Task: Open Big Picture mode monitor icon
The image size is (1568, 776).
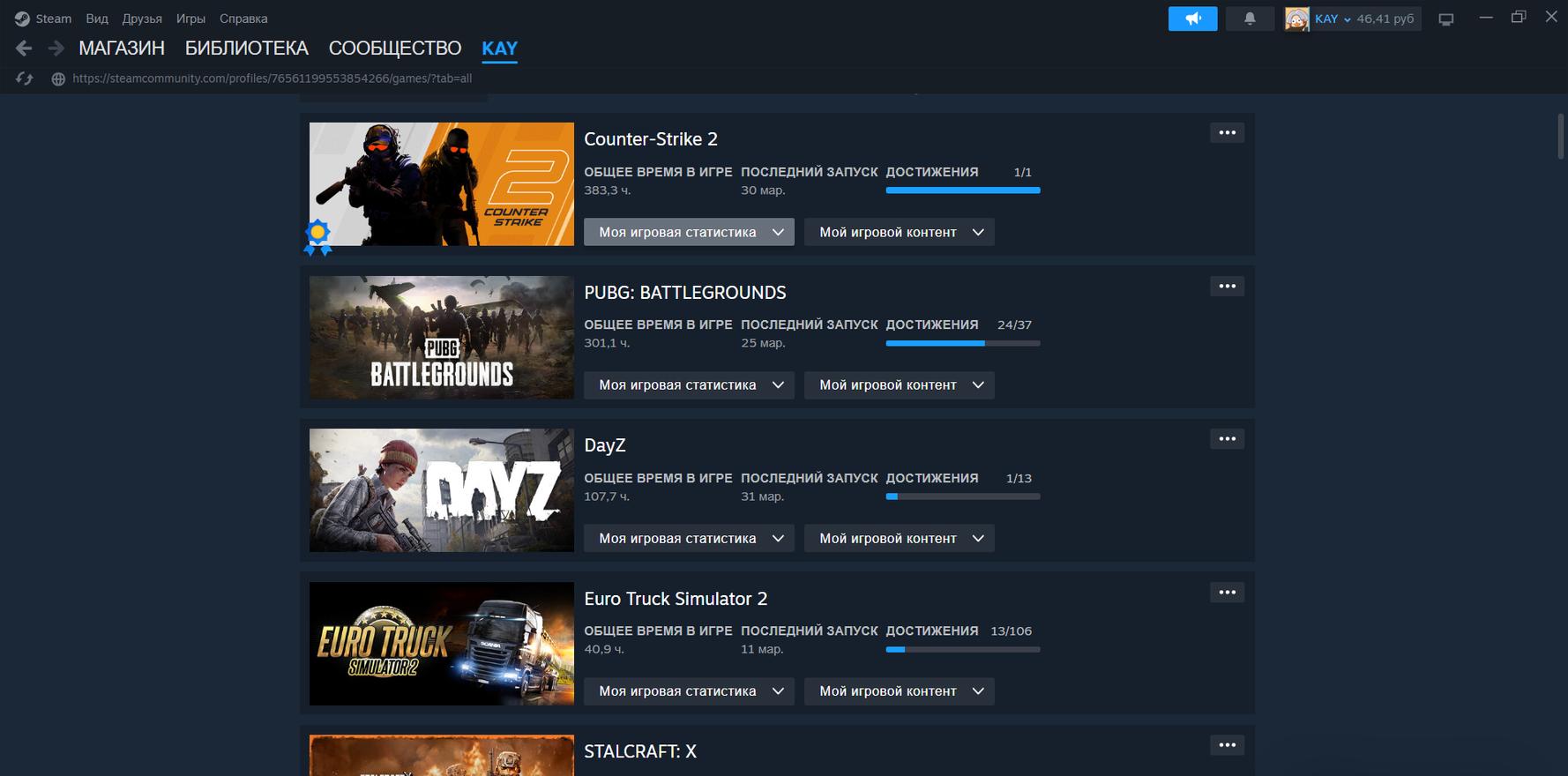Action: [1445, 19]
